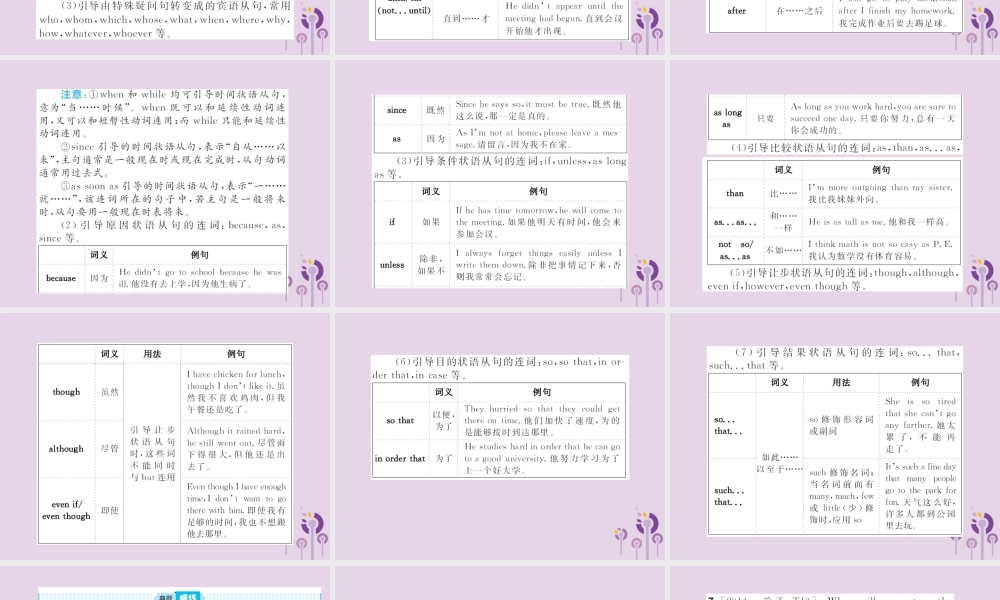The height and width of the screenshot is (600, 1000).
Task: Click the 'if' cell in the condition table
Action: [x=392, y=222]
